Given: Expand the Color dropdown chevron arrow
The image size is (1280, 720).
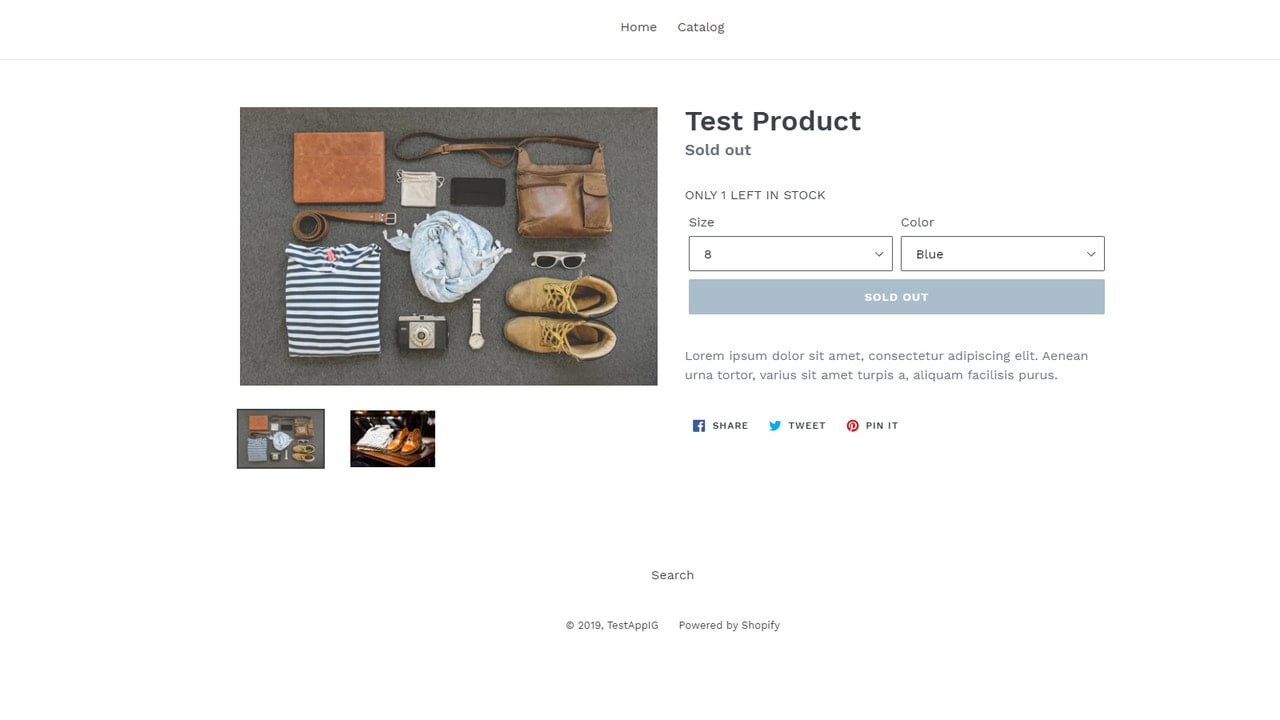Looking at the screenshot, I should [1091, 254].
